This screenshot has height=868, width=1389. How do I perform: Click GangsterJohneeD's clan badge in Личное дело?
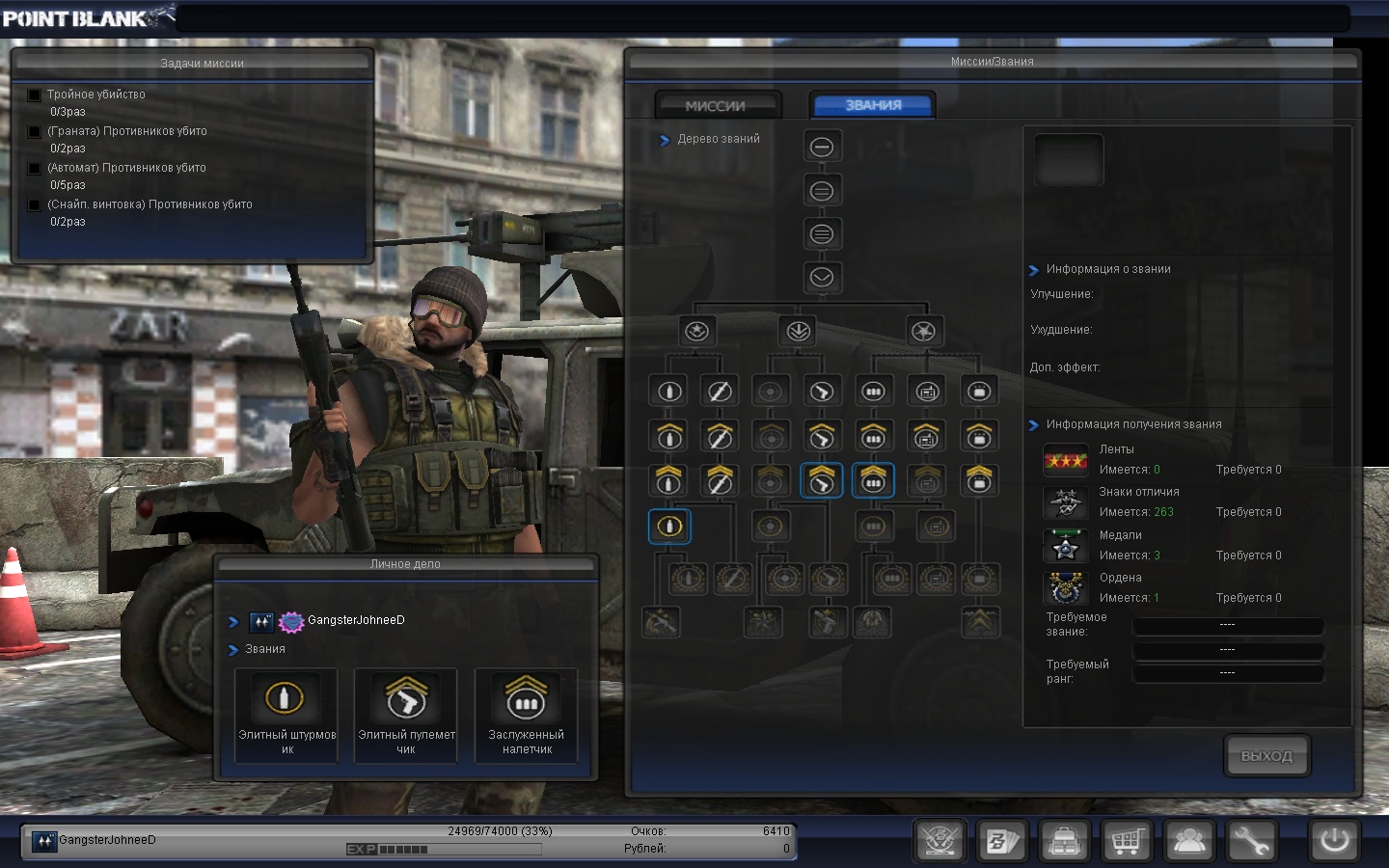click(x=291, y=622)
